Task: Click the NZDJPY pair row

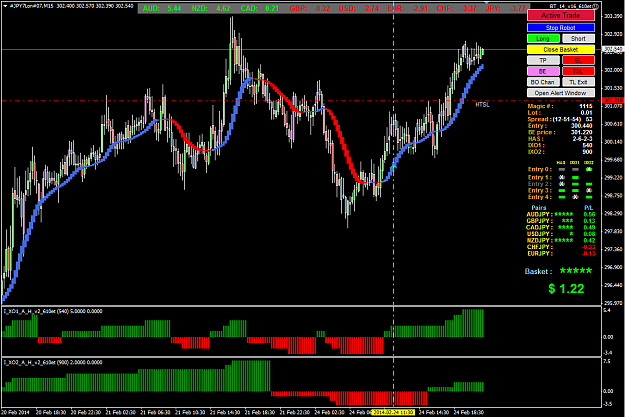Action: tap(561, 240)
